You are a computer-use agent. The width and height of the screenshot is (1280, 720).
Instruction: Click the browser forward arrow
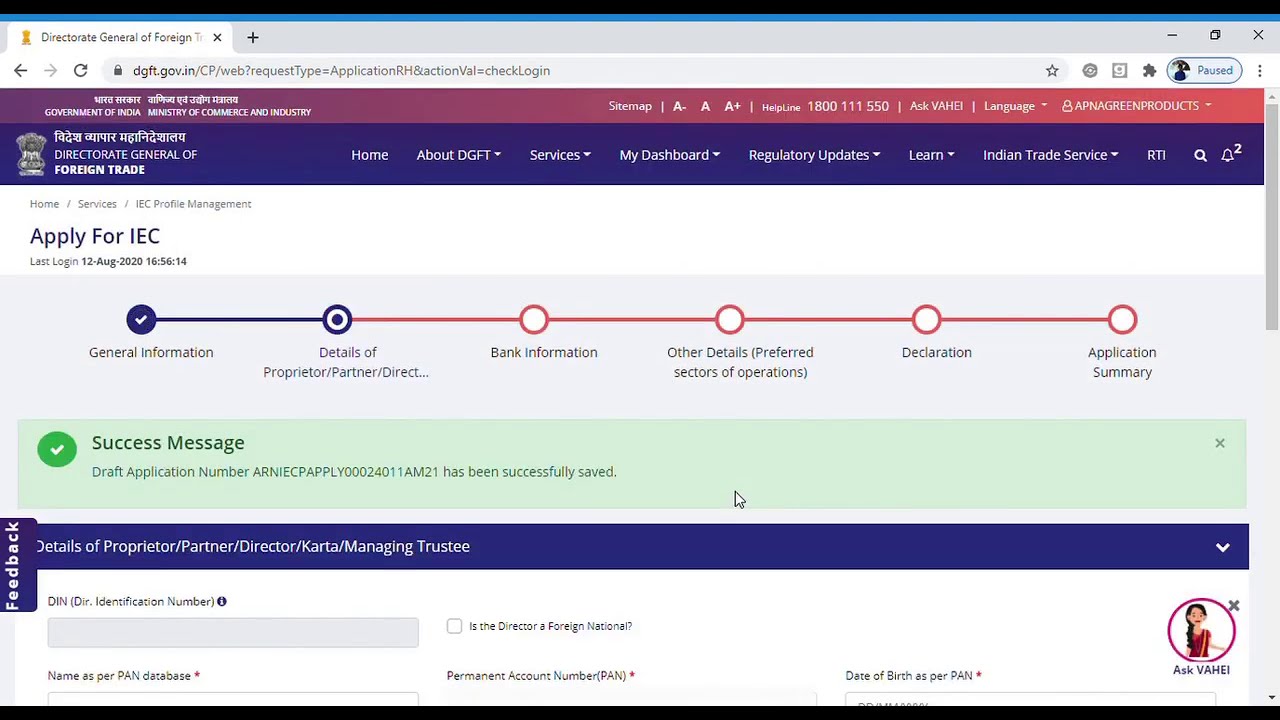click(50, 70)
